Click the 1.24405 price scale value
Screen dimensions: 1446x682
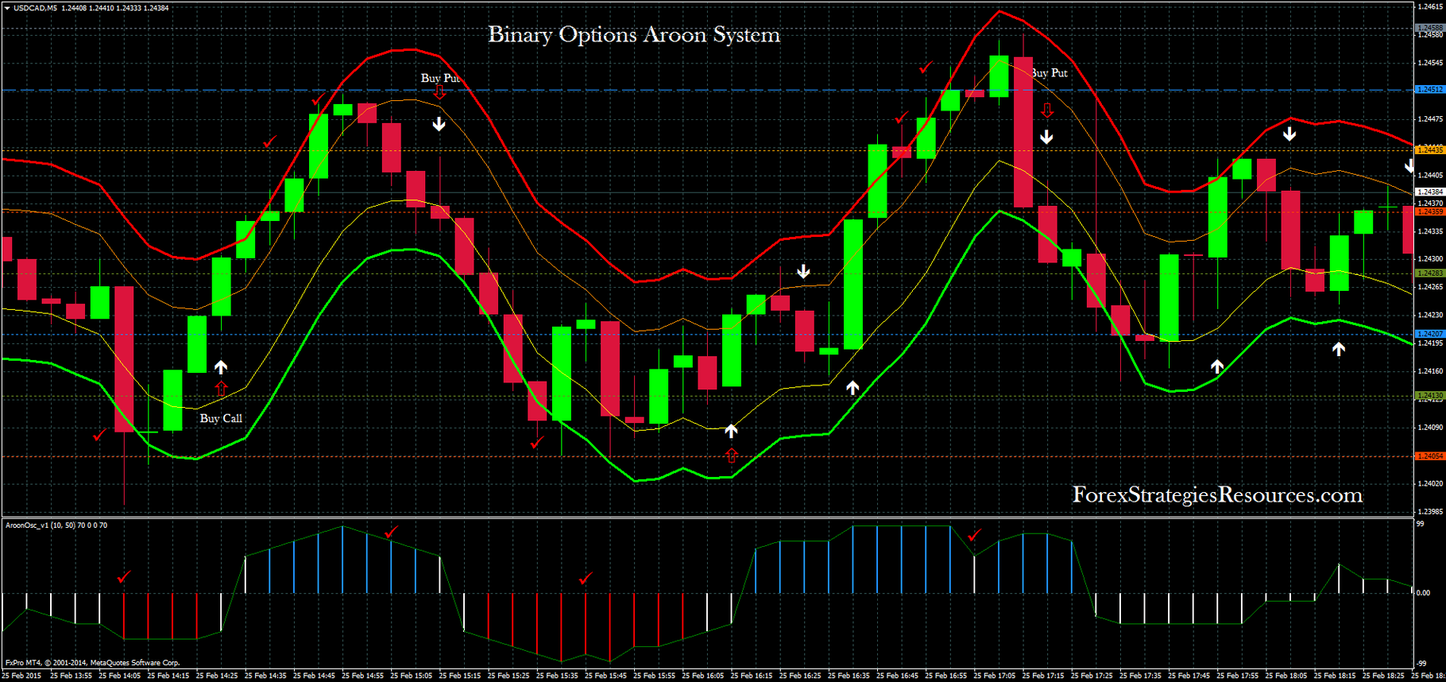1431,175
